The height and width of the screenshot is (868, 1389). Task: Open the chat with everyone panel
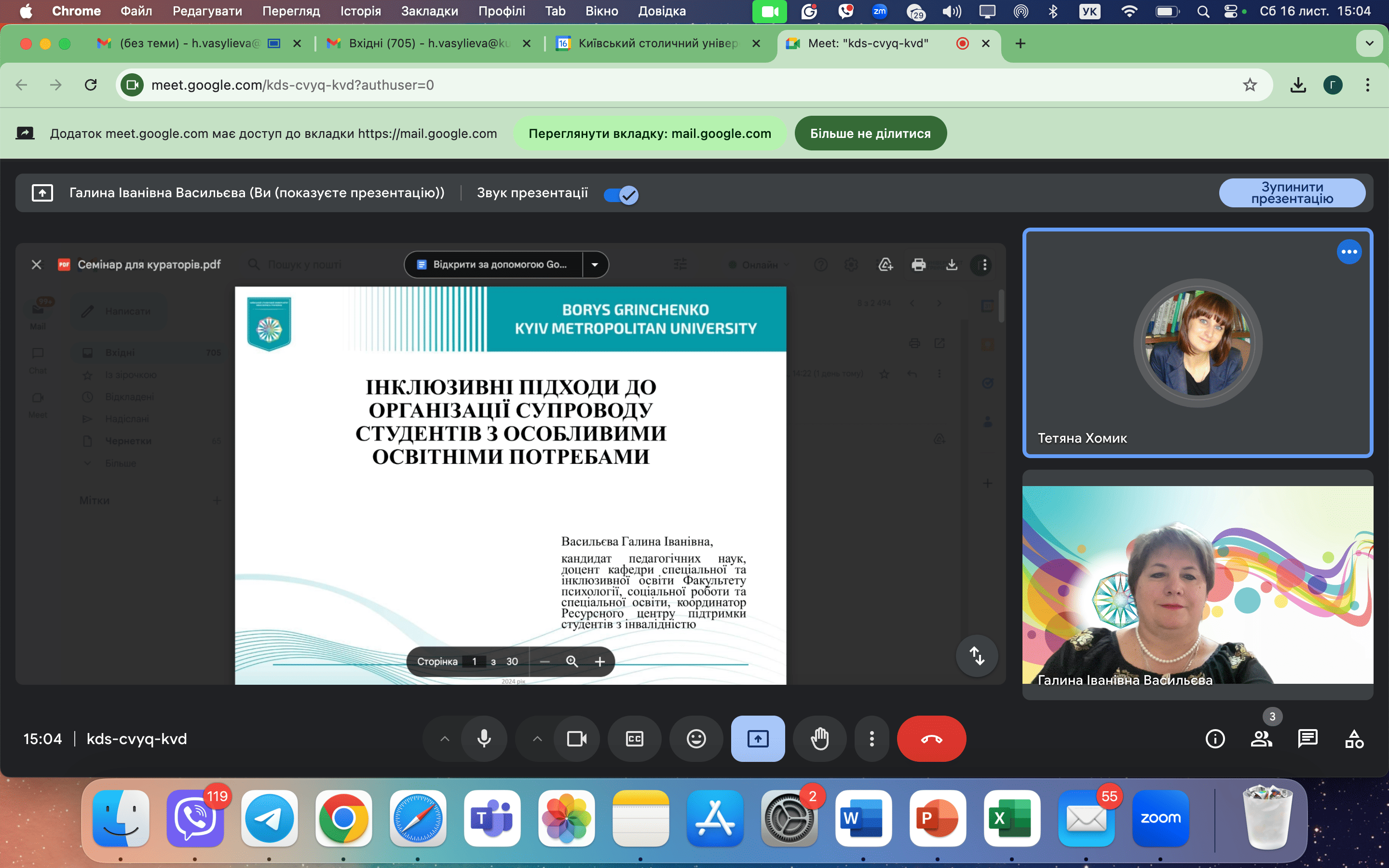(x=1307, y=738)
